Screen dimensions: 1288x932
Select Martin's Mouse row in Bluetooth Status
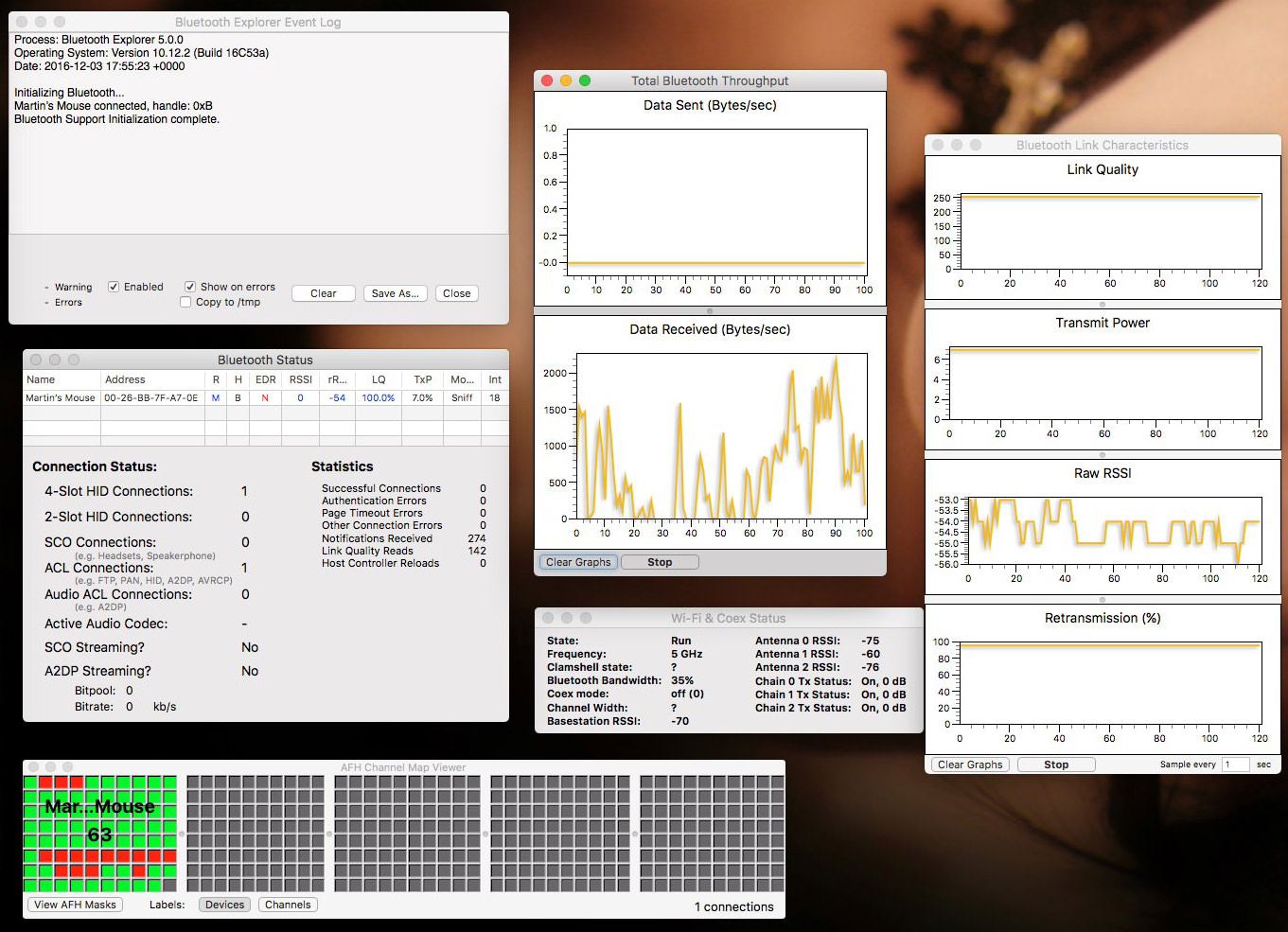coord(61,398)
